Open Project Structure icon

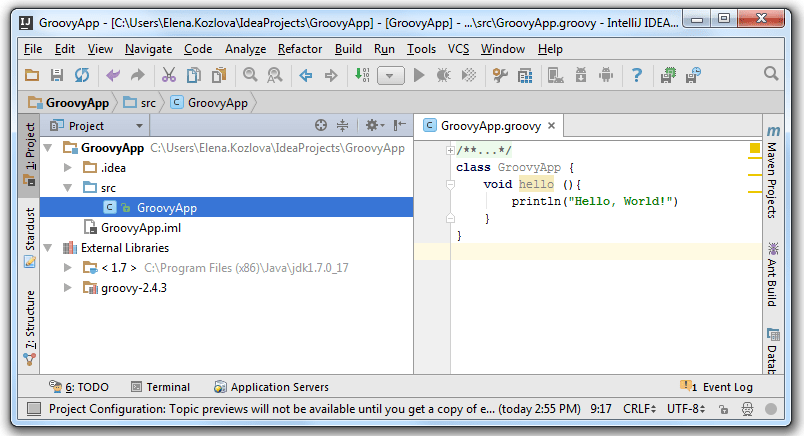click(525, 75)
